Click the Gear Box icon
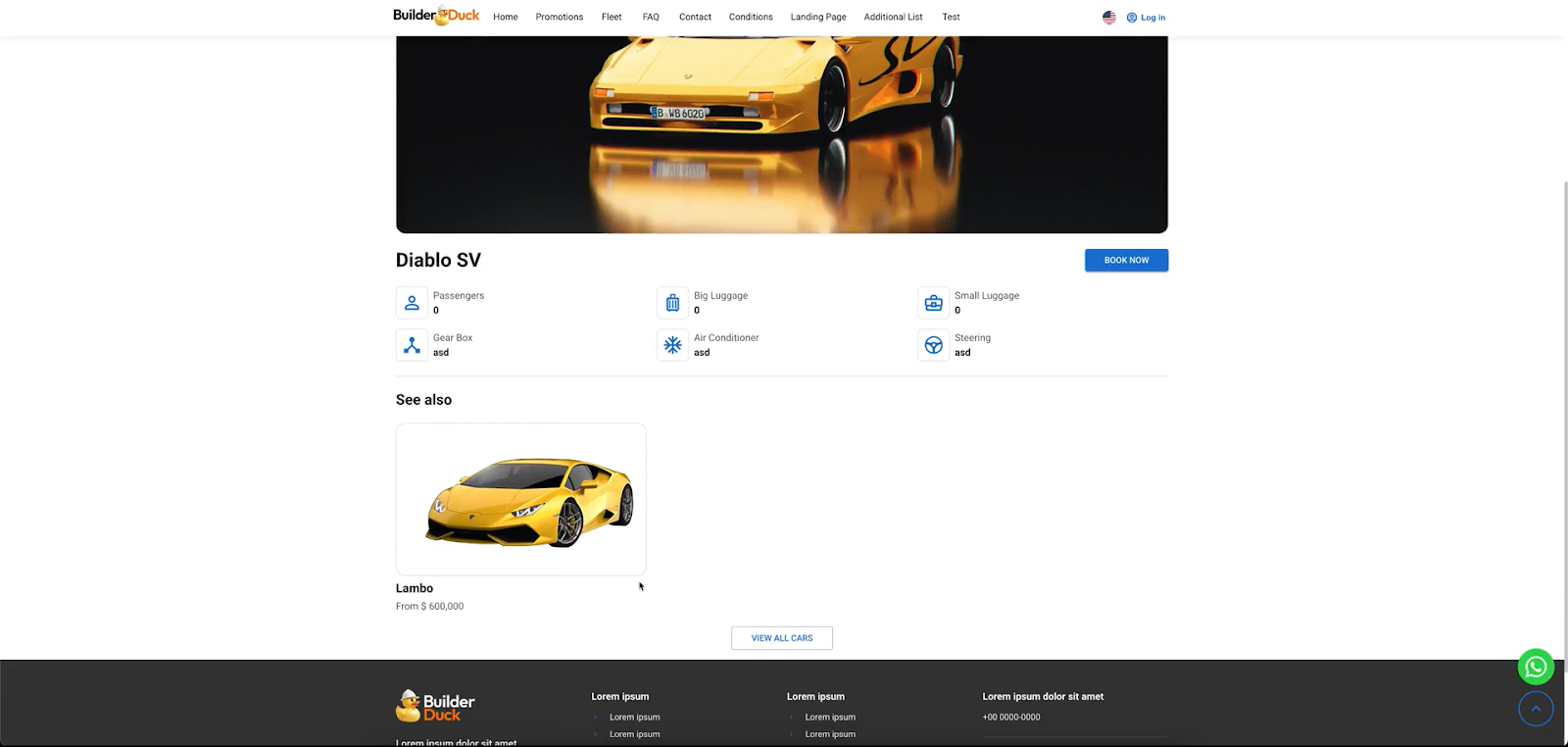 (x=412, y=345)
